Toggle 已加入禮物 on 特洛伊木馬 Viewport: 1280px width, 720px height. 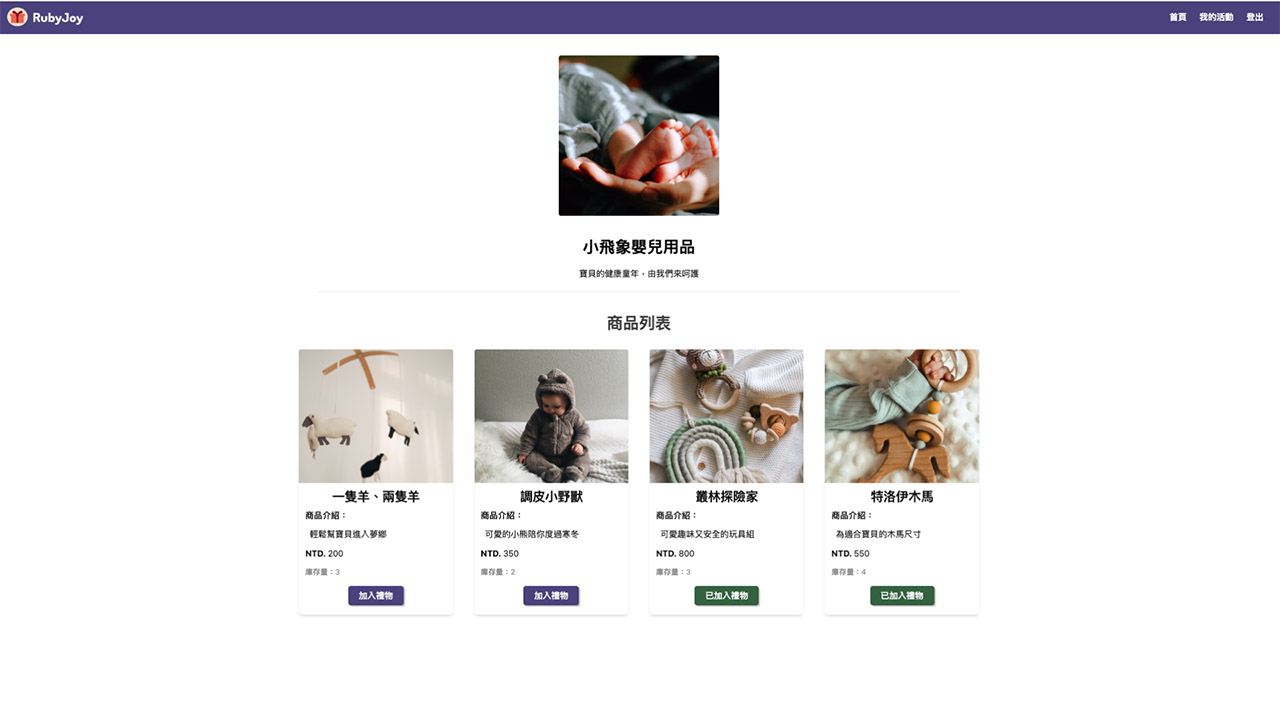click(x=902, y=596)
